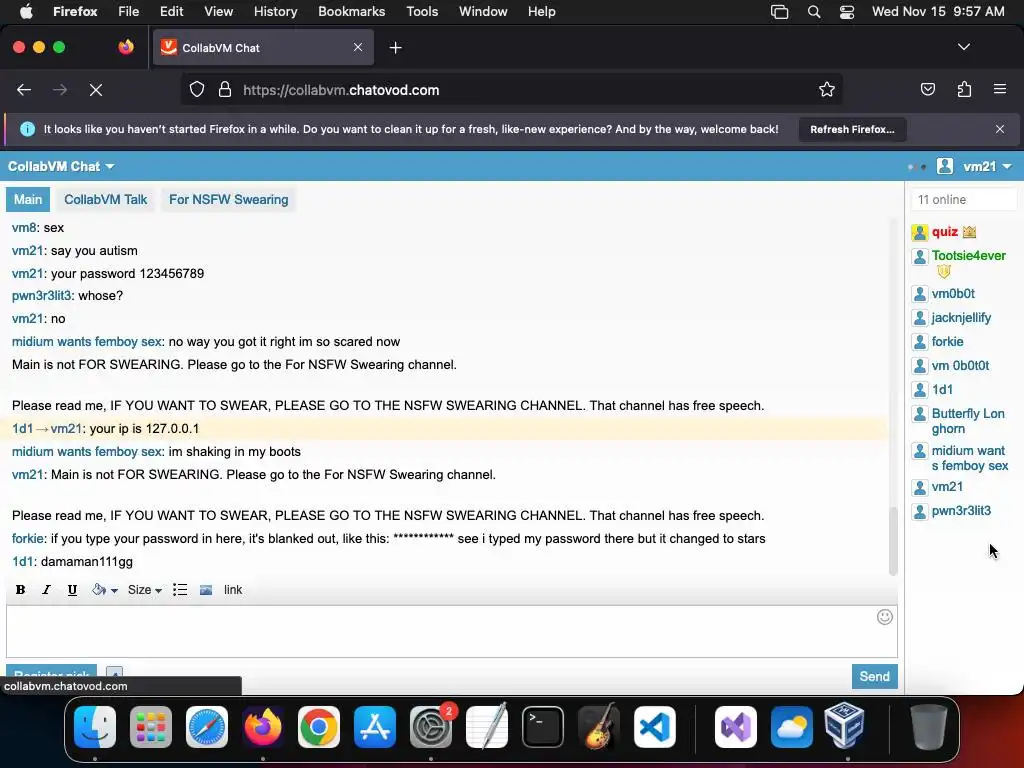Go back to previous page
The image size is (1024, 768).
point(24,90)
